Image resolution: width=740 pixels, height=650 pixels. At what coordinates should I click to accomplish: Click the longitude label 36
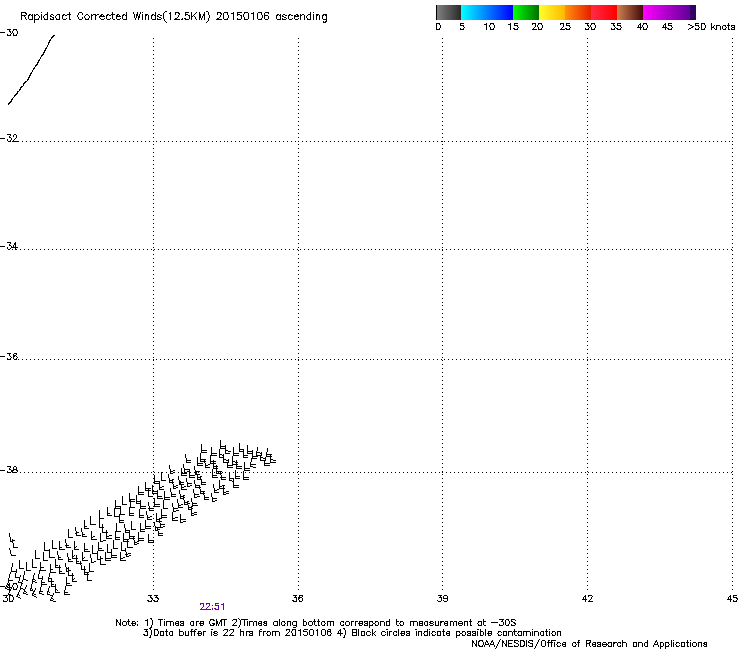(297, 599)
